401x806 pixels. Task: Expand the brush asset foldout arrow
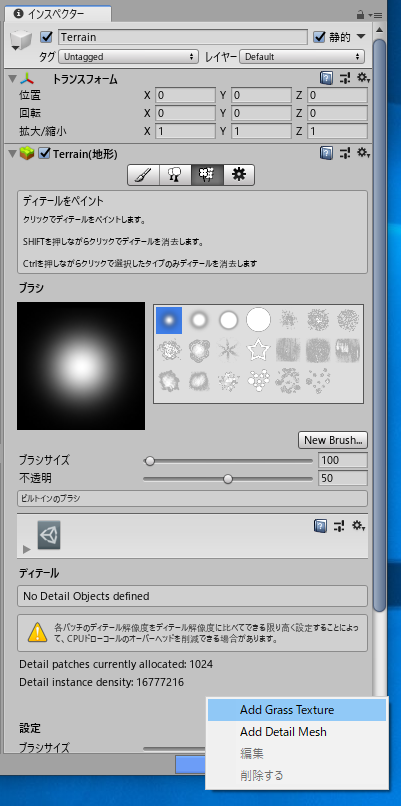[27, 549]
